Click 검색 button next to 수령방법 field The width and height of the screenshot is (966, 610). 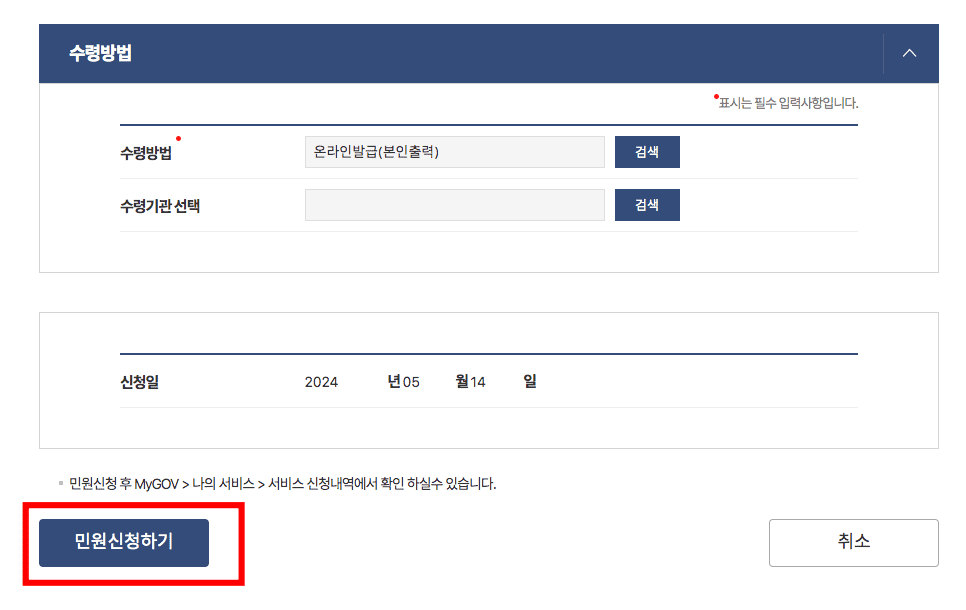(647, 152)
